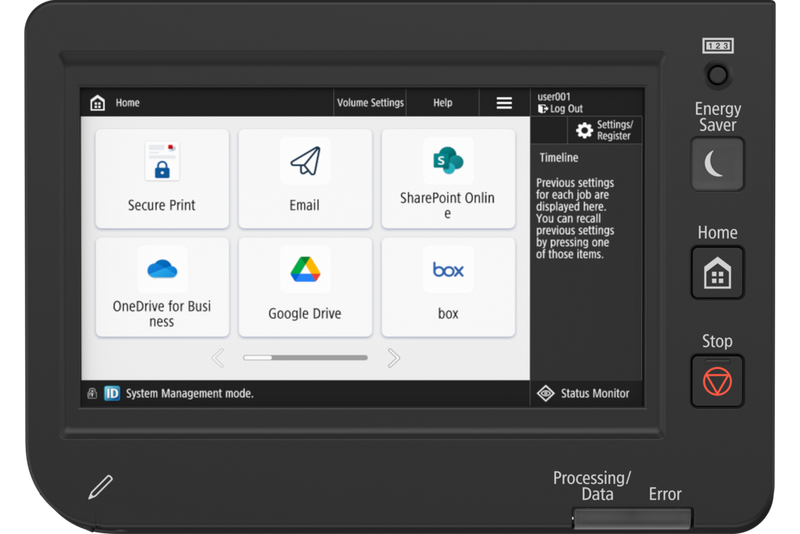Screen dimensions: 800x534
Task: Open the box cloud storage tile
Action: (x=448, y=287)
